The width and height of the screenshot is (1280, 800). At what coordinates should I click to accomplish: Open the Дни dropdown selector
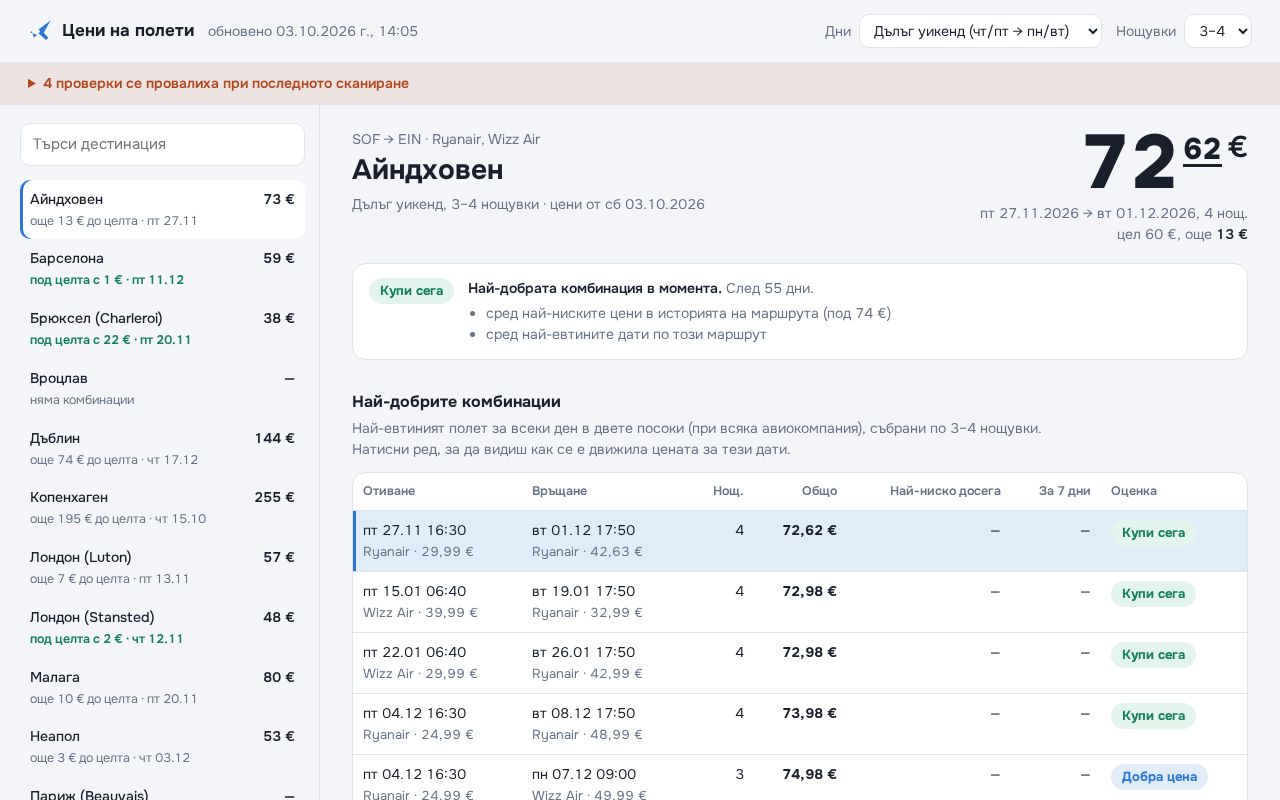tap(980, 31)
